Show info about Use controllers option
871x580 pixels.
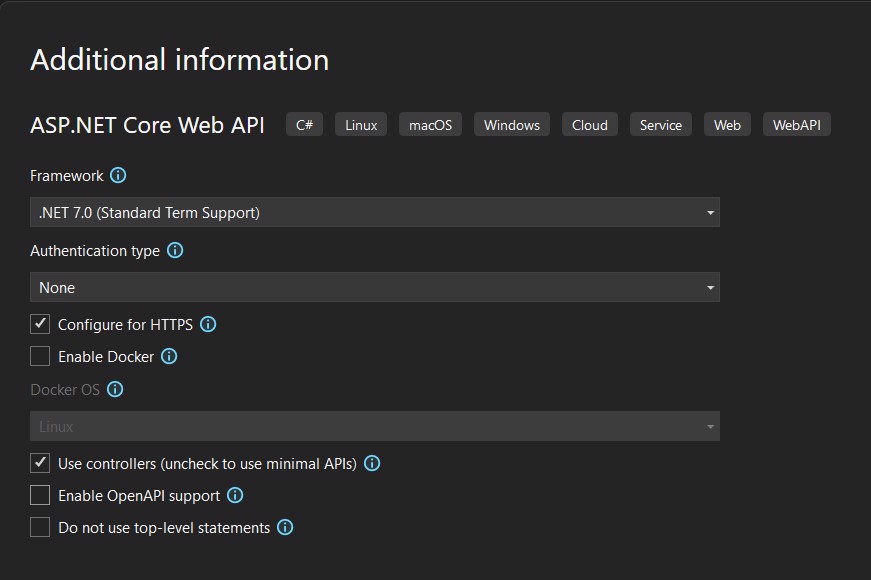tap(372, 463)
